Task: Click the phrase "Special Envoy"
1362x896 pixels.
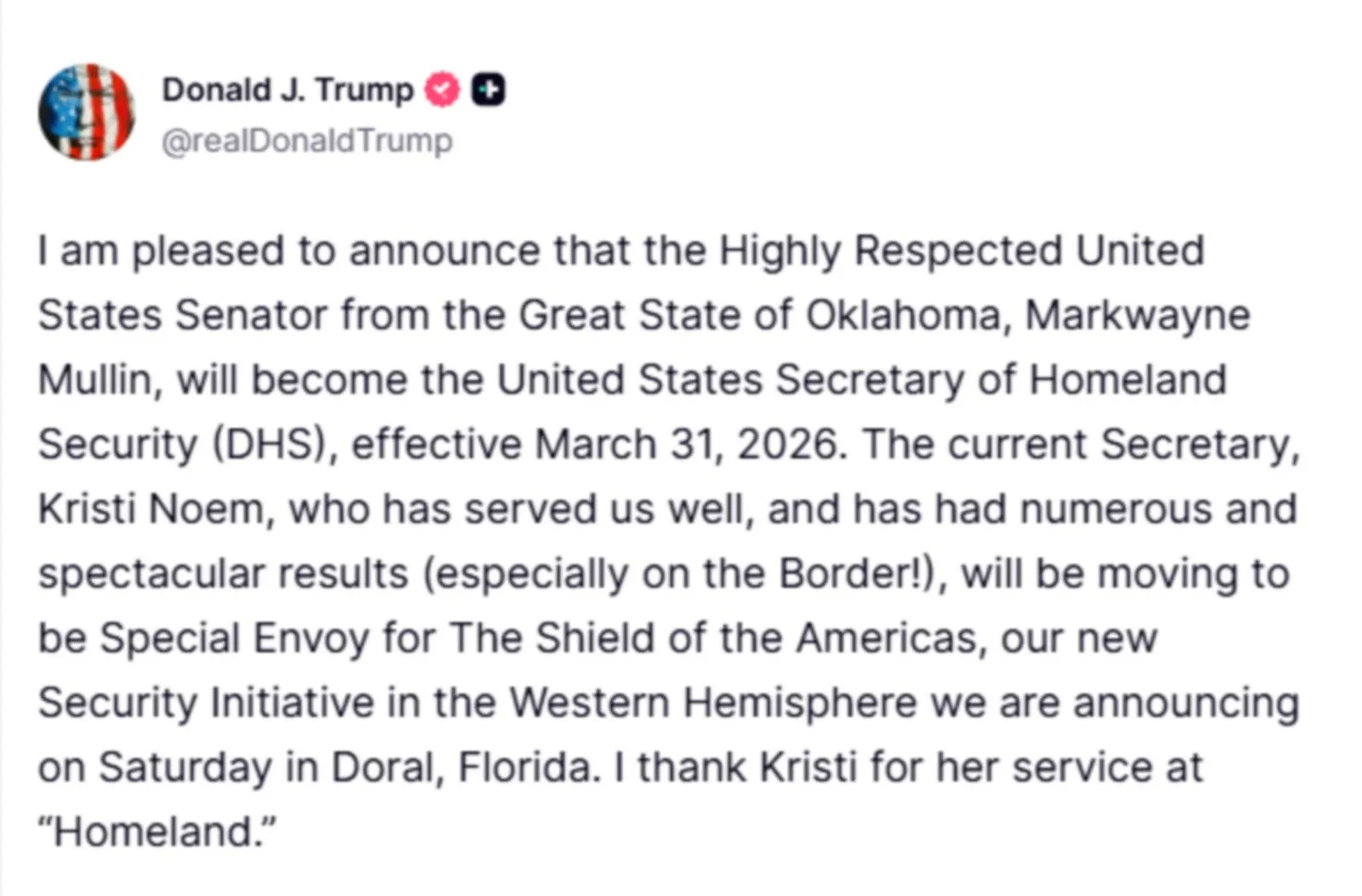Action: tap(234, 638)
